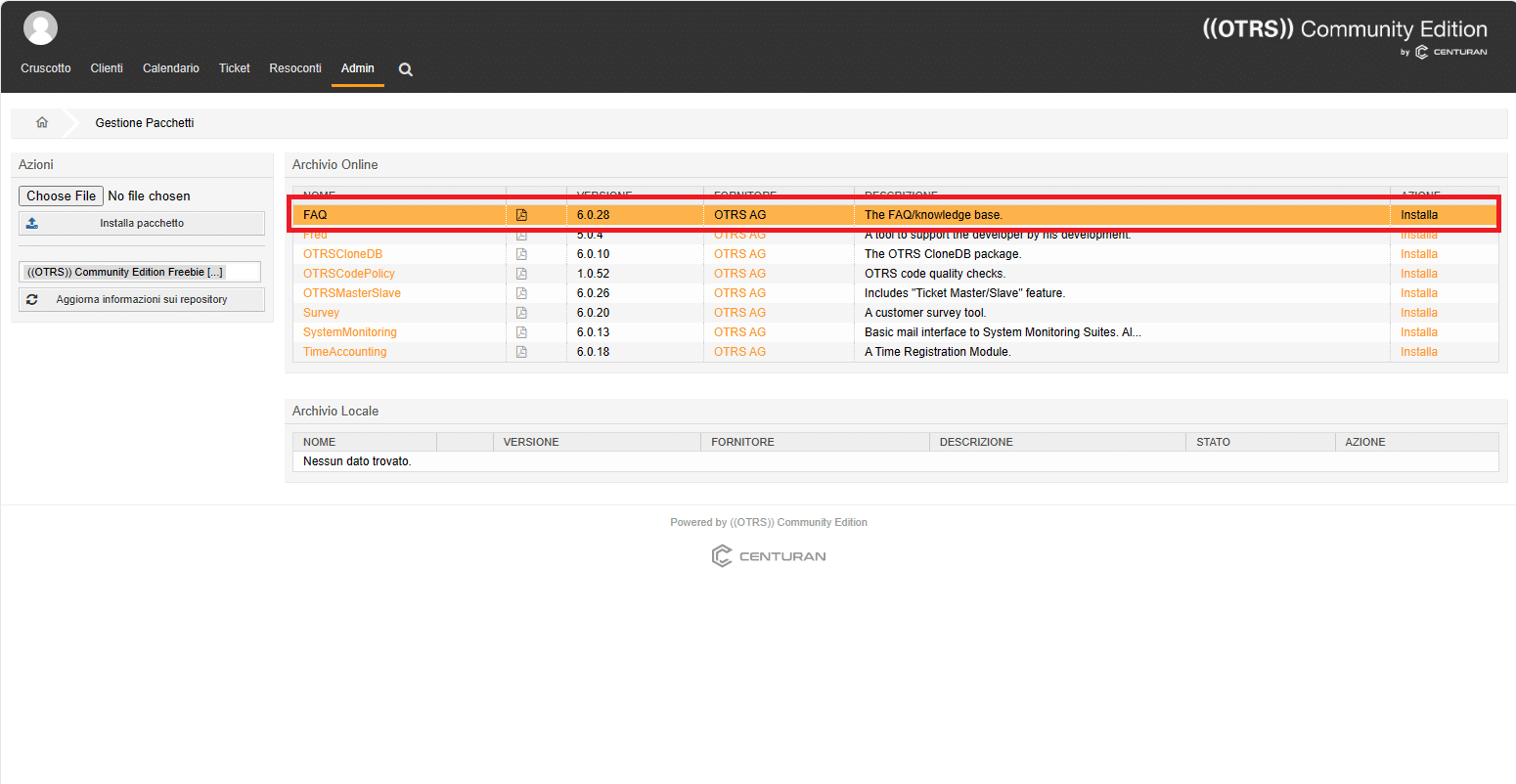1516x784 pixels.
Task: Open the Cruscotto menu
Action: tap(46, 68)
